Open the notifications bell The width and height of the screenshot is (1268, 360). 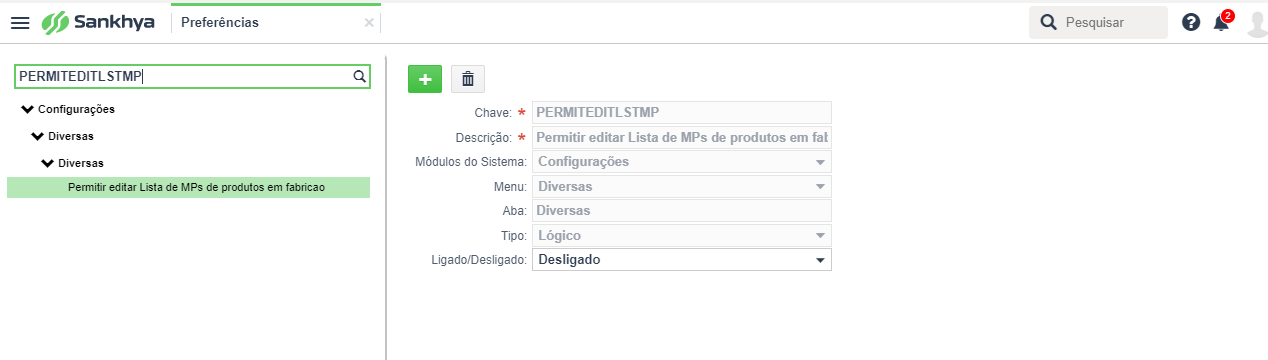(1222, 22)
